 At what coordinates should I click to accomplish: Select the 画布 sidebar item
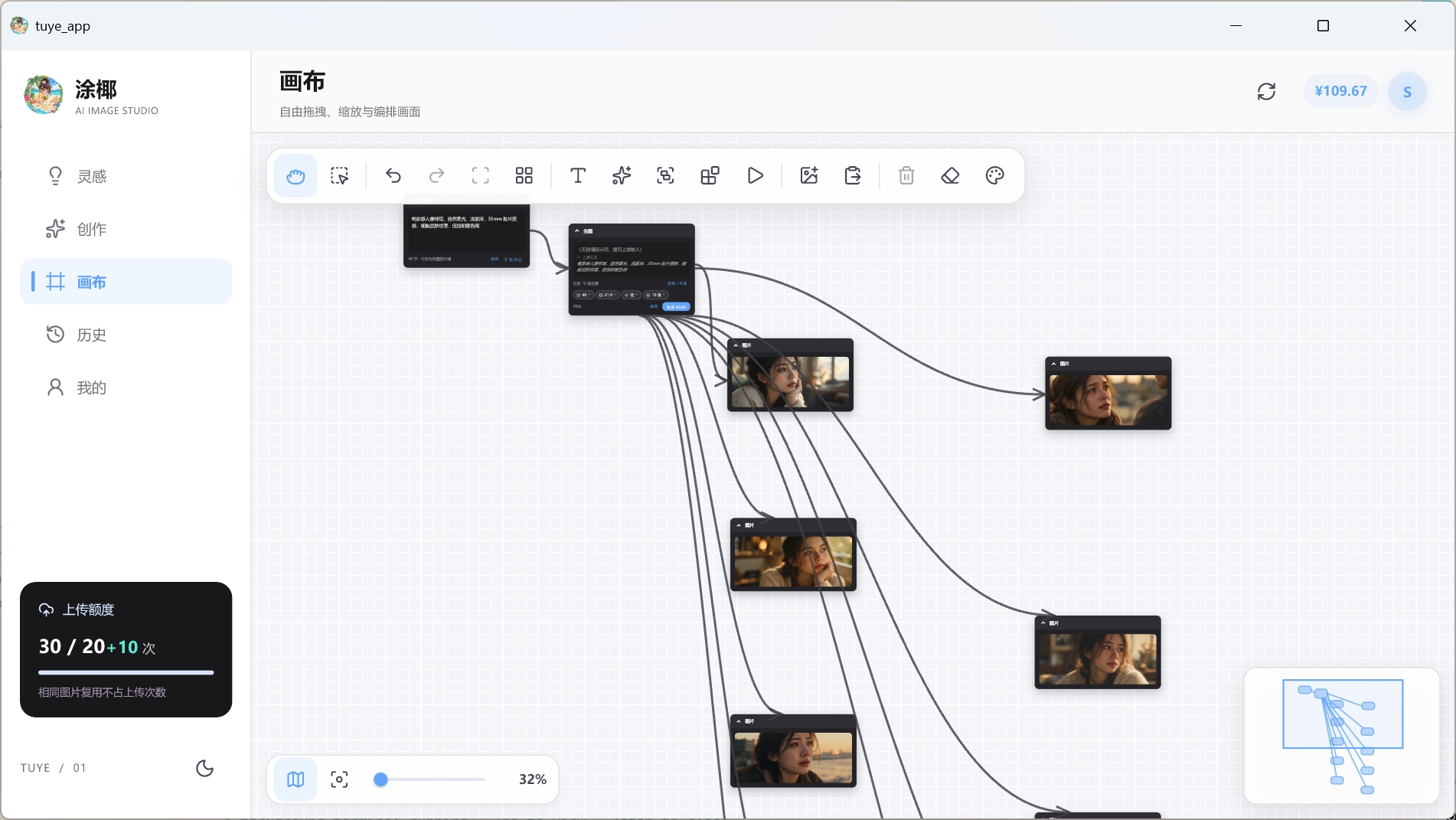point(126,282)
